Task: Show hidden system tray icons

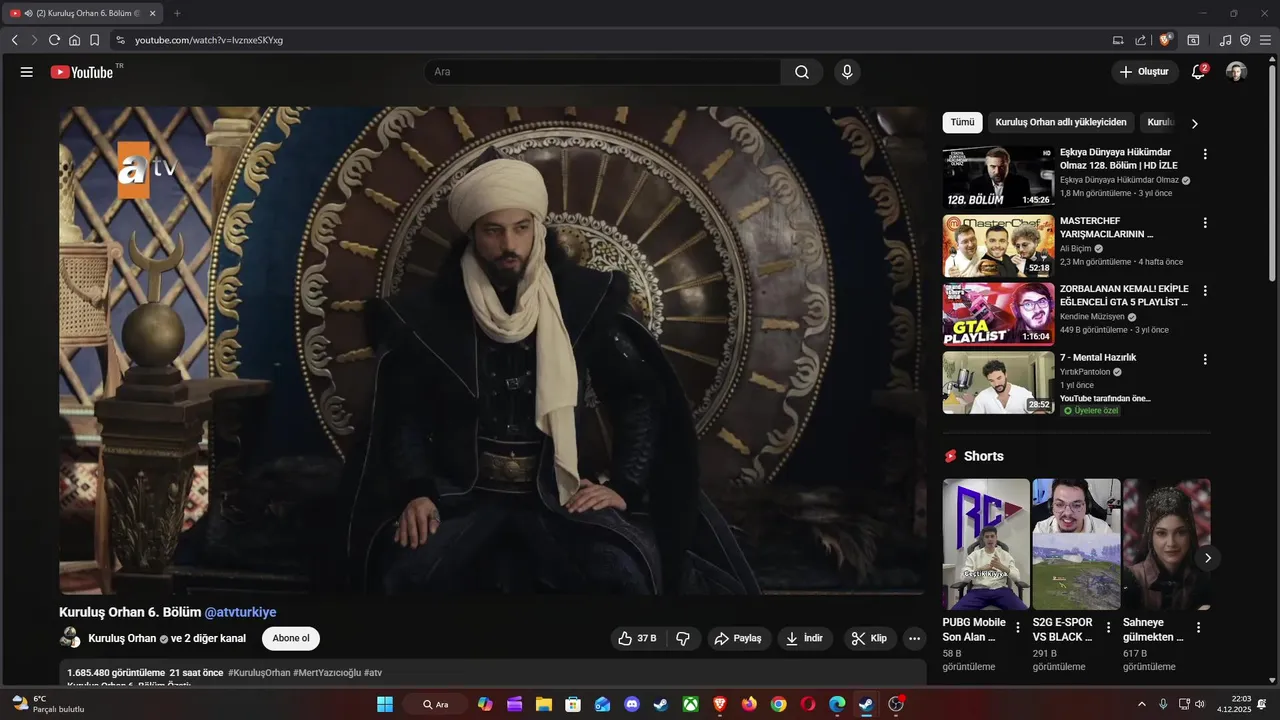Action: [x=1141, y=704]
